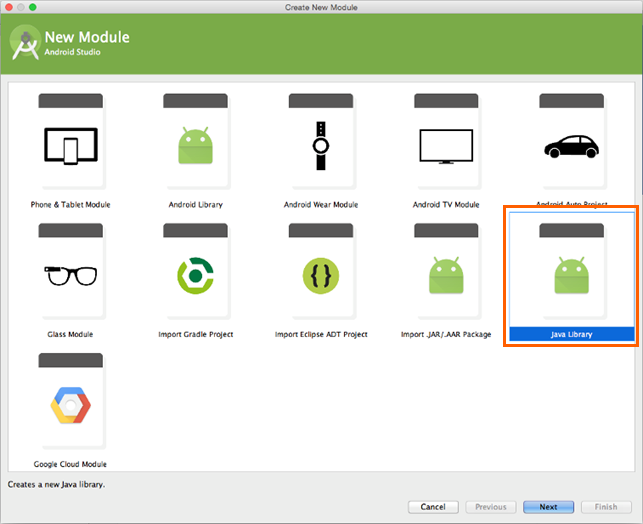643x524 pixels.
Task: Click the Finish button
Action: tap(606, 507)
